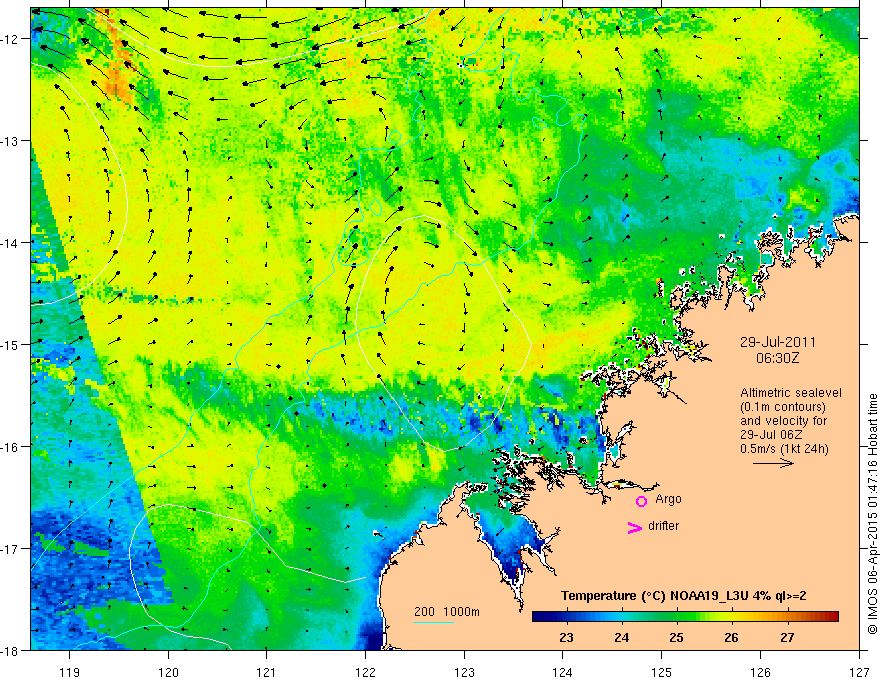Select the 'drifter' legend label
Screen dimensions: 880x680
[663, 526]
